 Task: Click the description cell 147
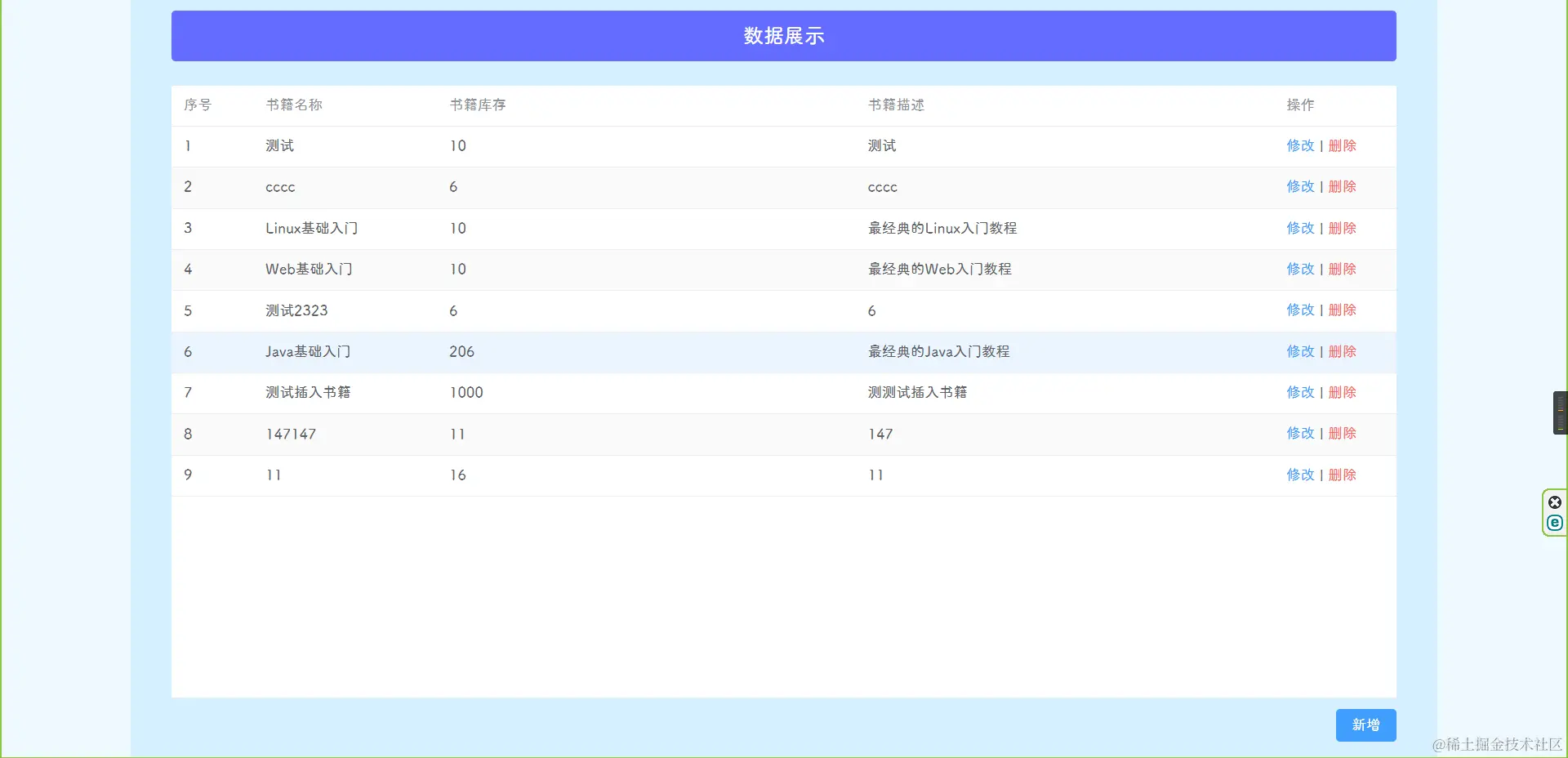pyautogui.click(x=880, y=434)
